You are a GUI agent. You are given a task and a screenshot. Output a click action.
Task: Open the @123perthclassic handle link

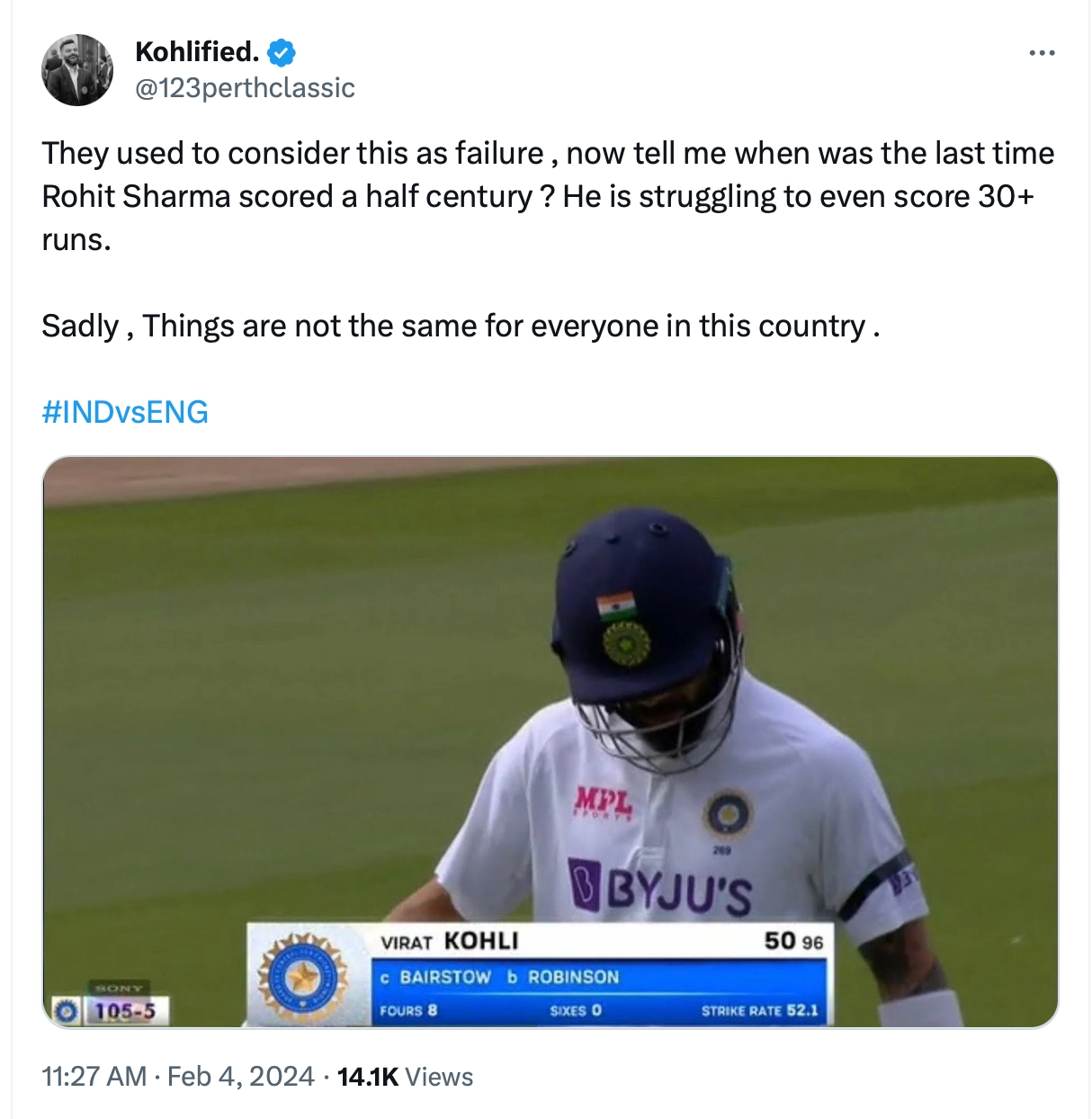(x=245, y=88)
